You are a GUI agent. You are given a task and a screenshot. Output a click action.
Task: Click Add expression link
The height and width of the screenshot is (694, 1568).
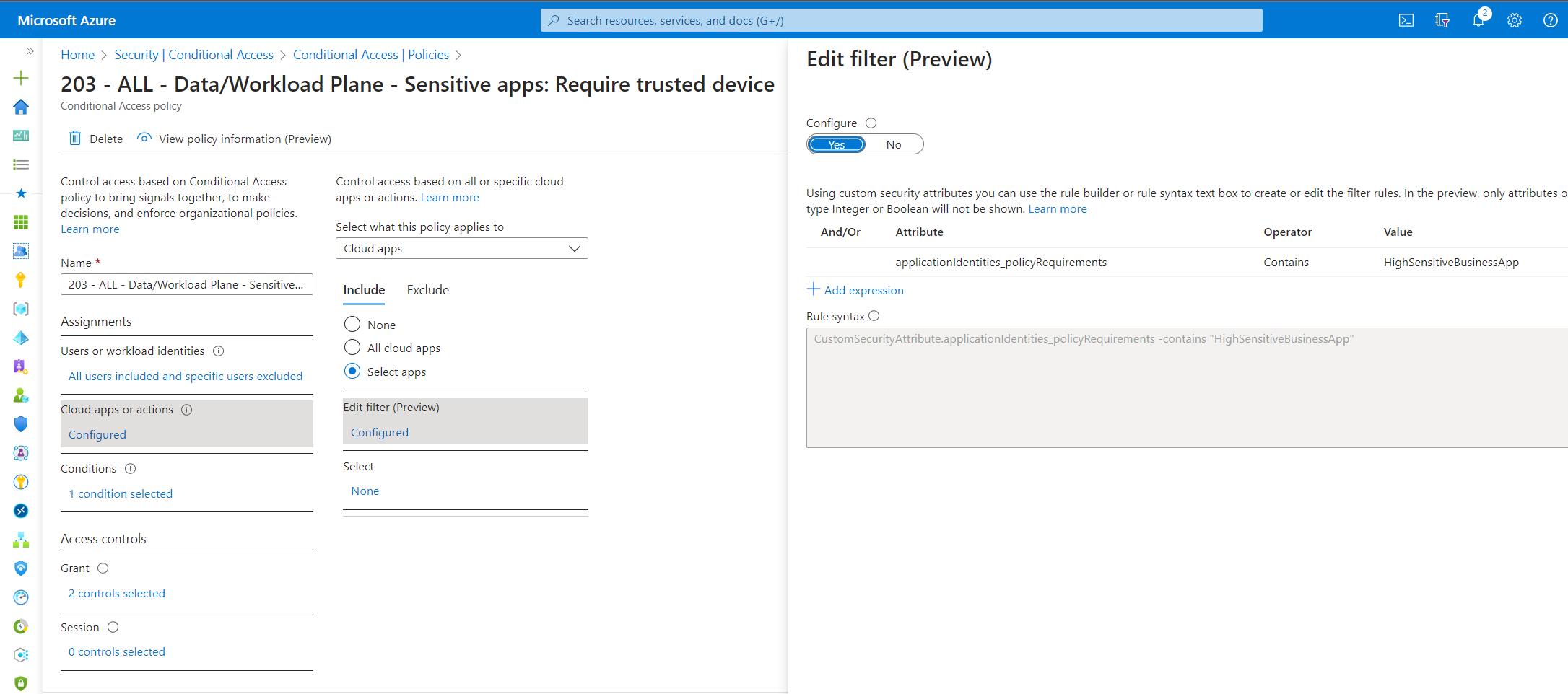(855, 290)
